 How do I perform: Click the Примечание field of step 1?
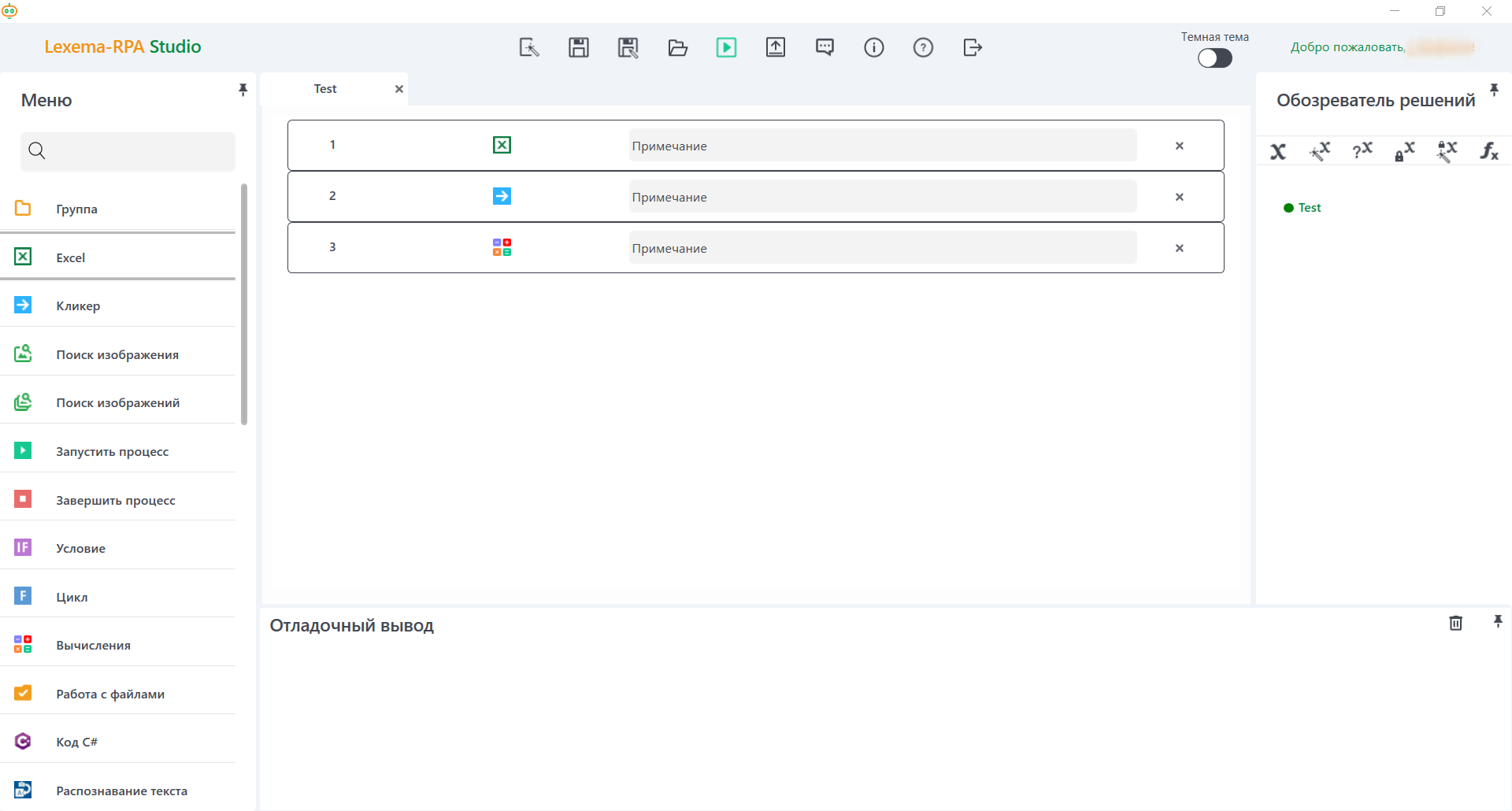(x=882, y=146)
